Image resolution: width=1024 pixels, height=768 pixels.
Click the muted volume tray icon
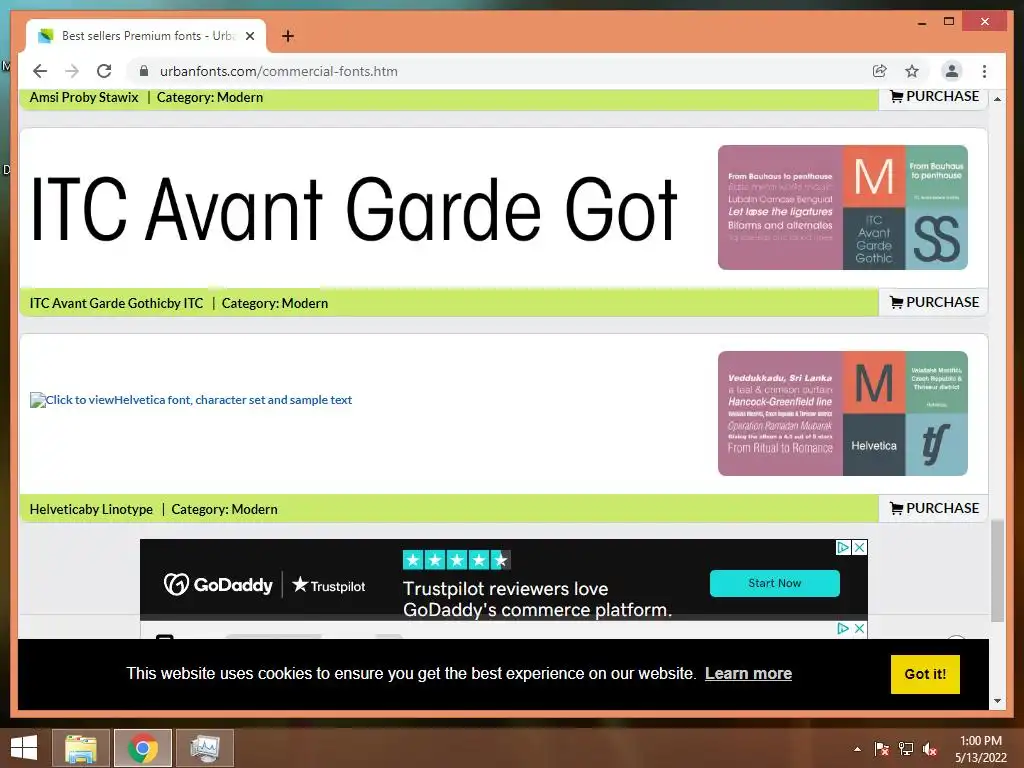(x=930, y=749)
